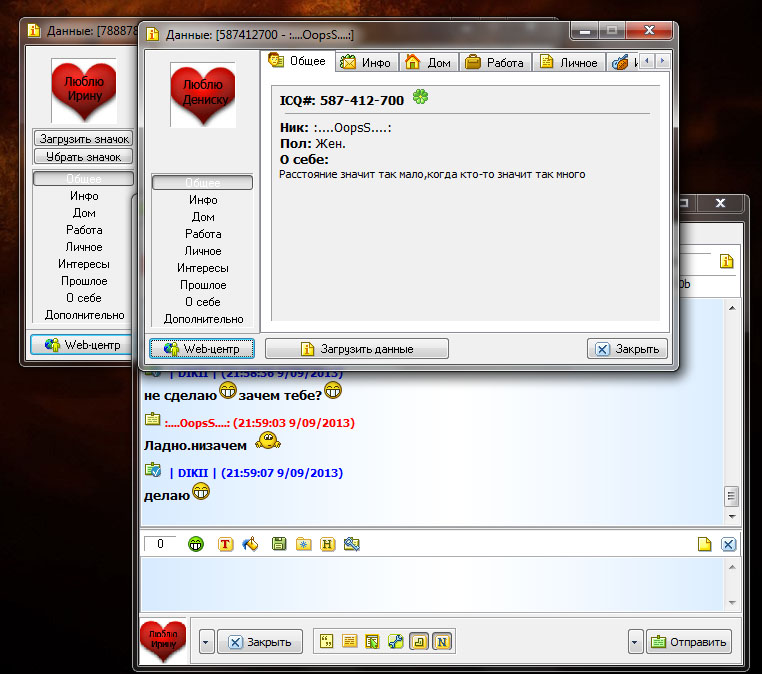Click the cursor-on-page icon in bottom bar
This screenshot has height=674, width=762.
coord(372,641)
